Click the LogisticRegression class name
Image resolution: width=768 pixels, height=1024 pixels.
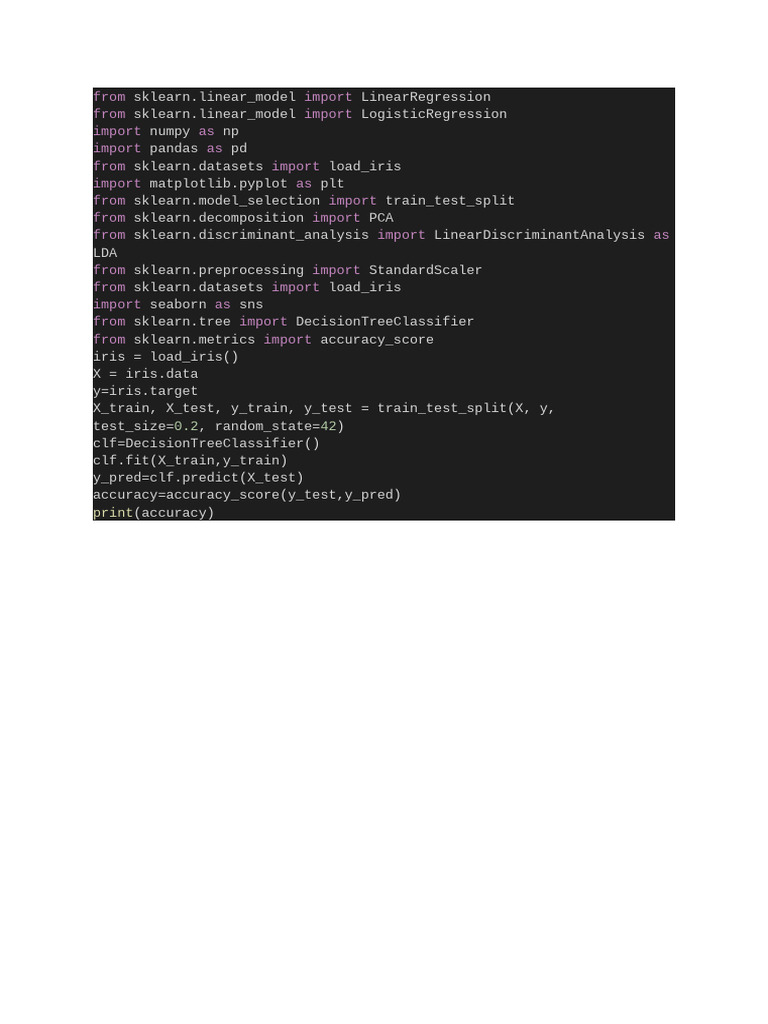pos(434,114)
